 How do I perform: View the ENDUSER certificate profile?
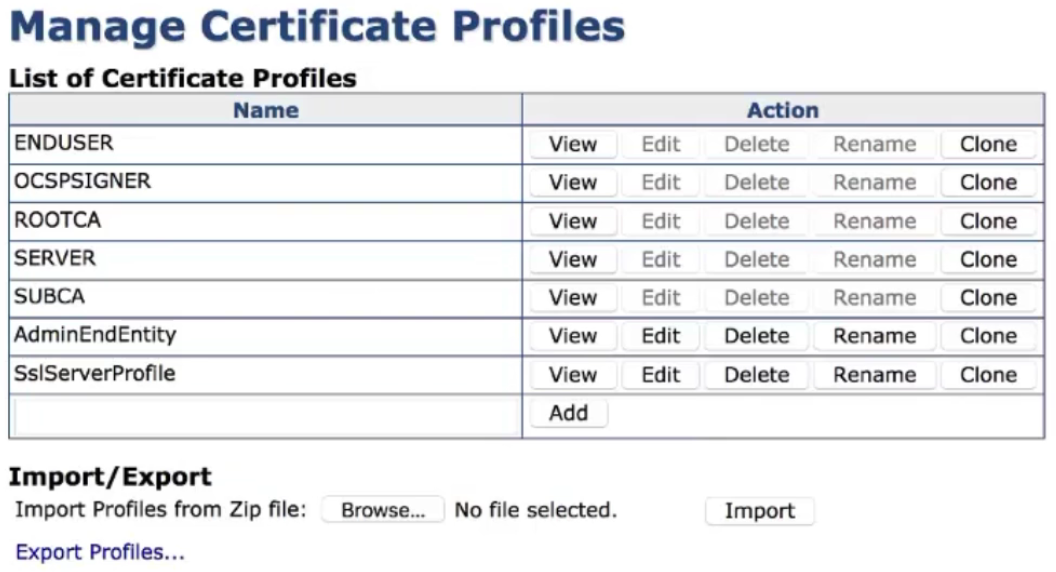tap(573, 144)
